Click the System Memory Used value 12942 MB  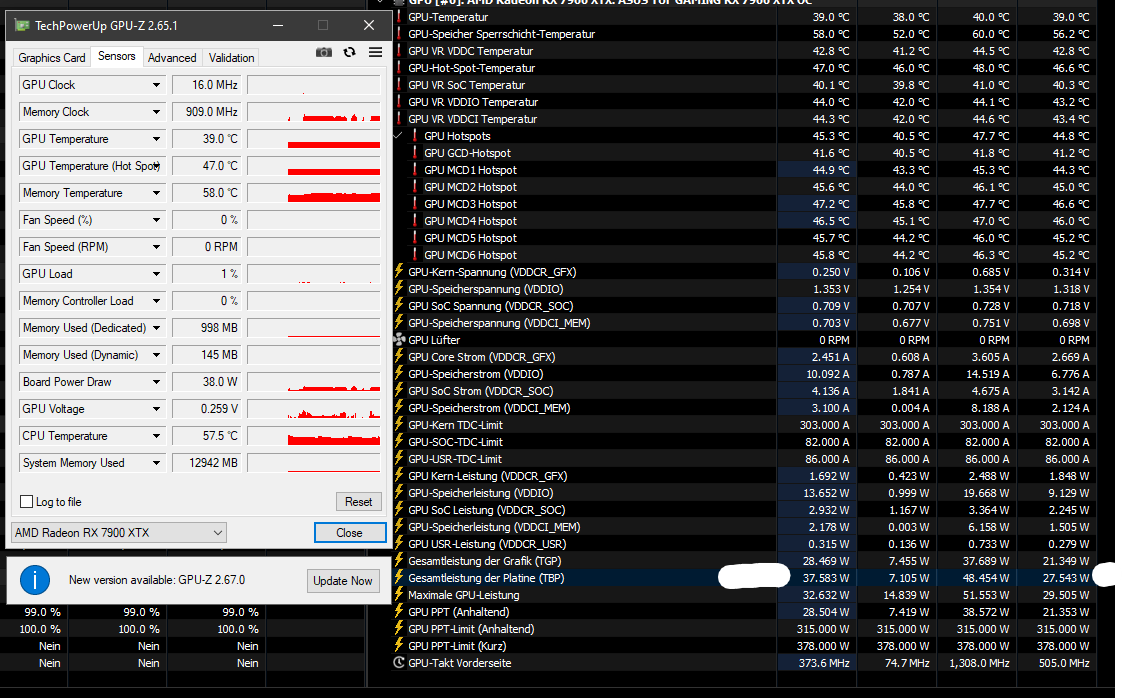point(207,463)
